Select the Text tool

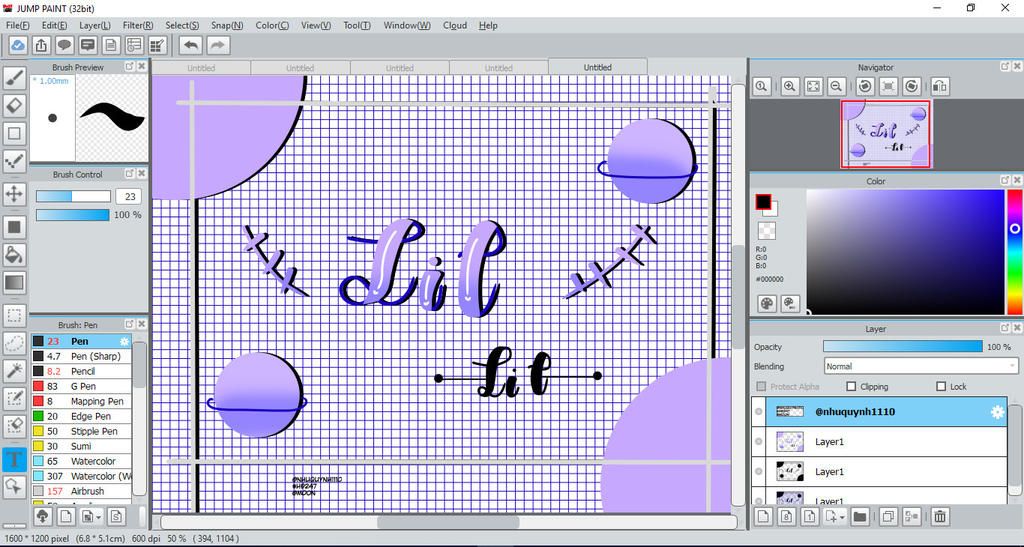pyautogui.click(x=14, y=459)
